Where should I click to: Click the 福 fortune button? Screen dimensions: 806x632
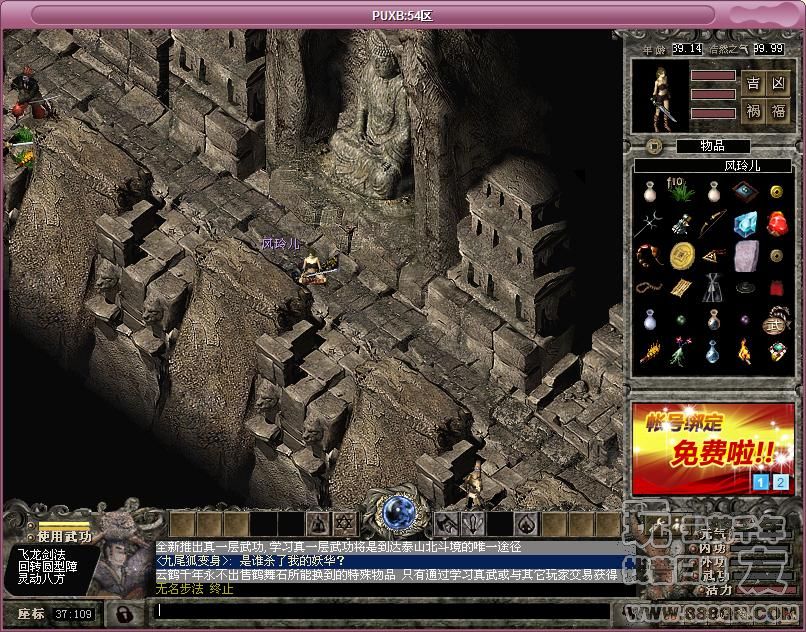point(778,111)
